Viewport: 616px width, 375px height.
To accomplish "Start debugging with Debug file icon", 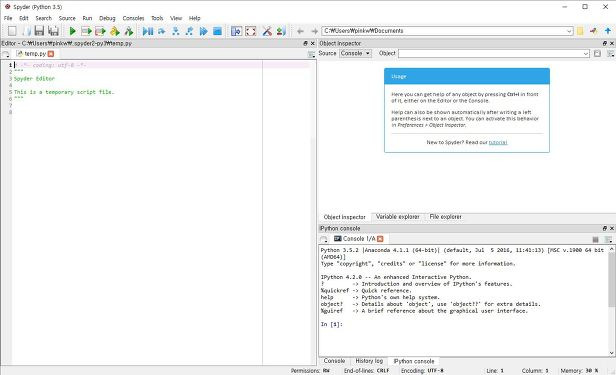I will pyautogui.click(x=148, y=31).
